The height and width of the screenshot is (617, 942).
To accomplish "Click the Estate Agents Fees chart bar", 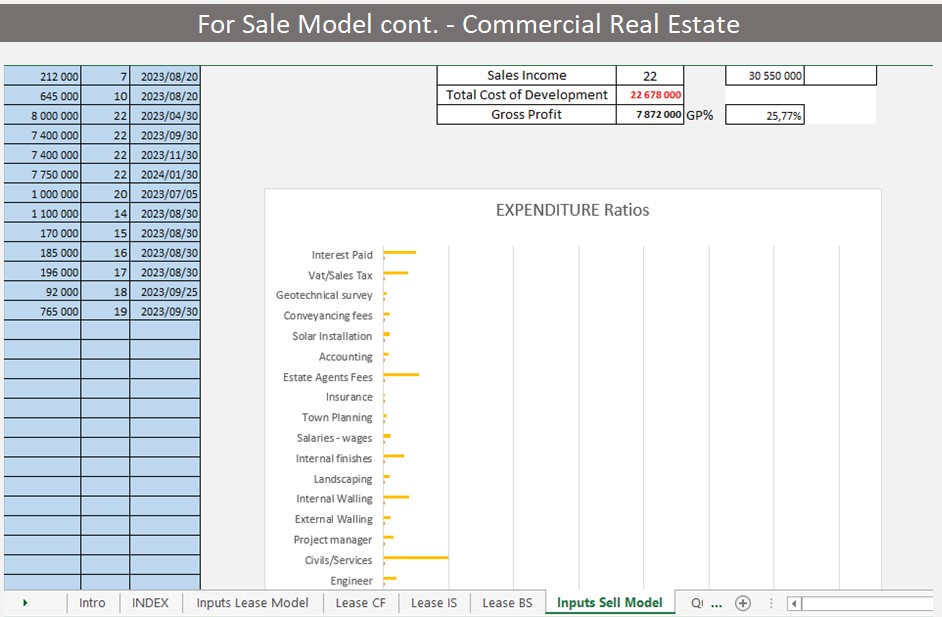I will pos(401,374).
